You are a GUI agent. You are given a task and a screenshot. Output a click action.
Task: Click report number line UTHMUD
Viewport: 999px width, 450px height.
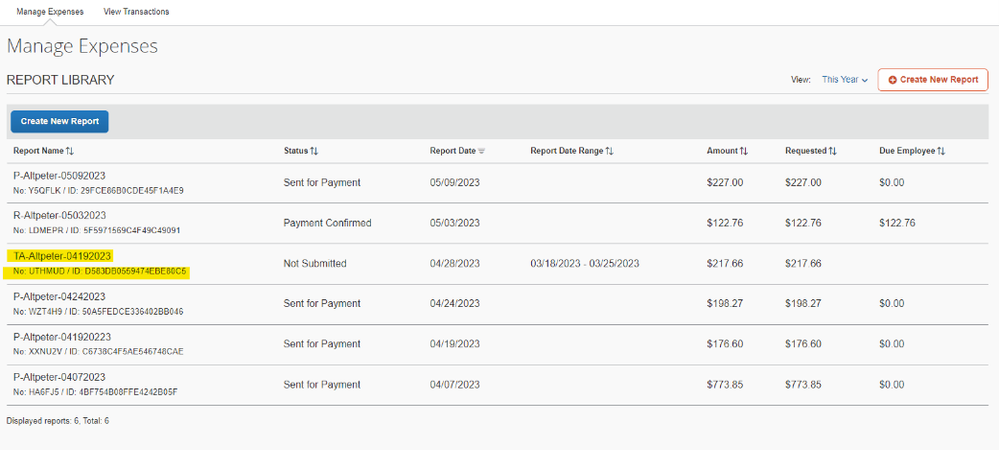click(100, 272)
